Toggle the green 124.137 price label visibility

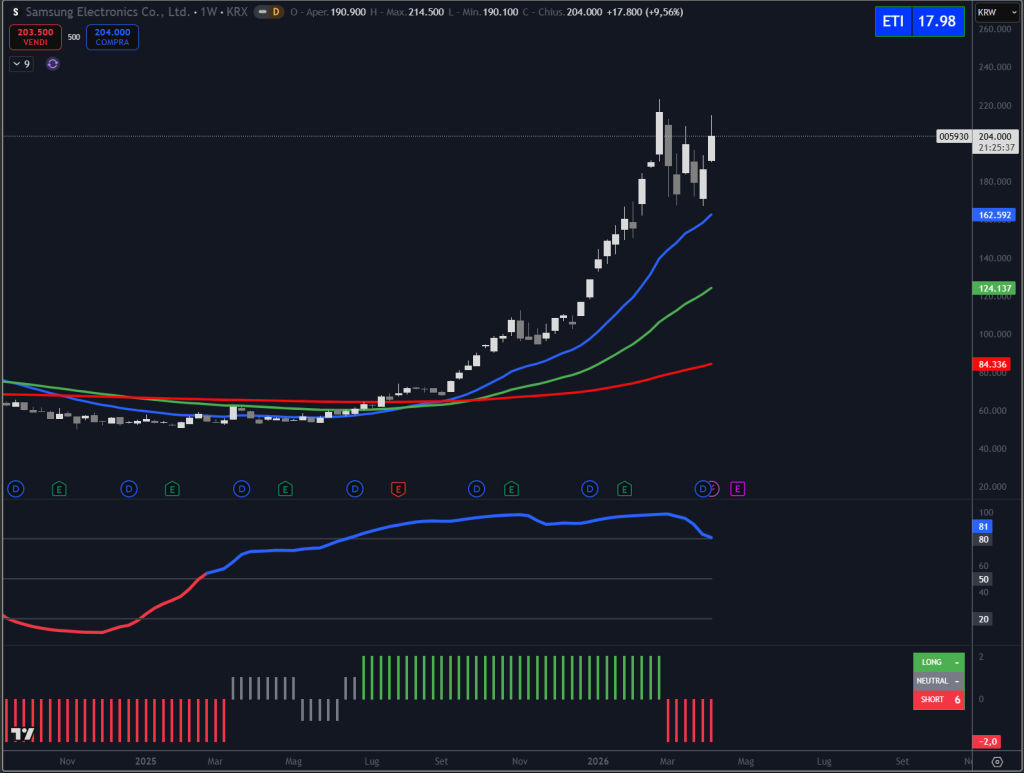(993, 288)
